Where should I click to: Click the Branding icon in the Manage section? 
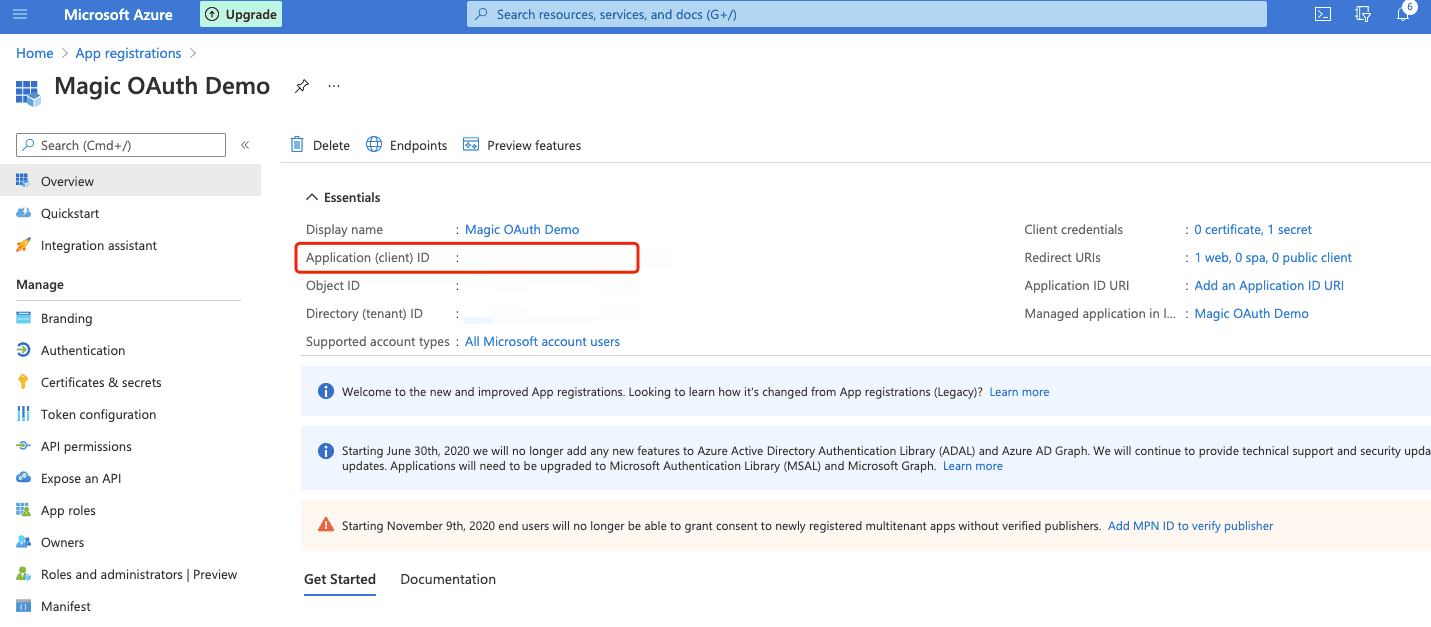(x=23, y=318)
